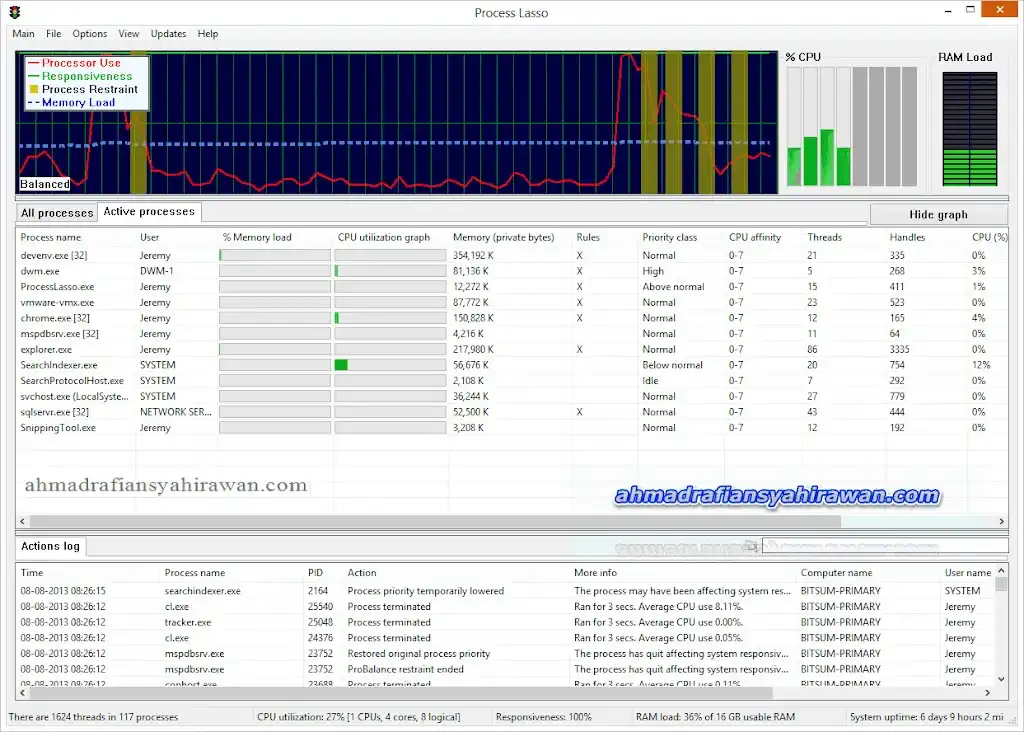Switch to the All processes tab
This screenshot has width=1024, height=732.
[57, 213]
